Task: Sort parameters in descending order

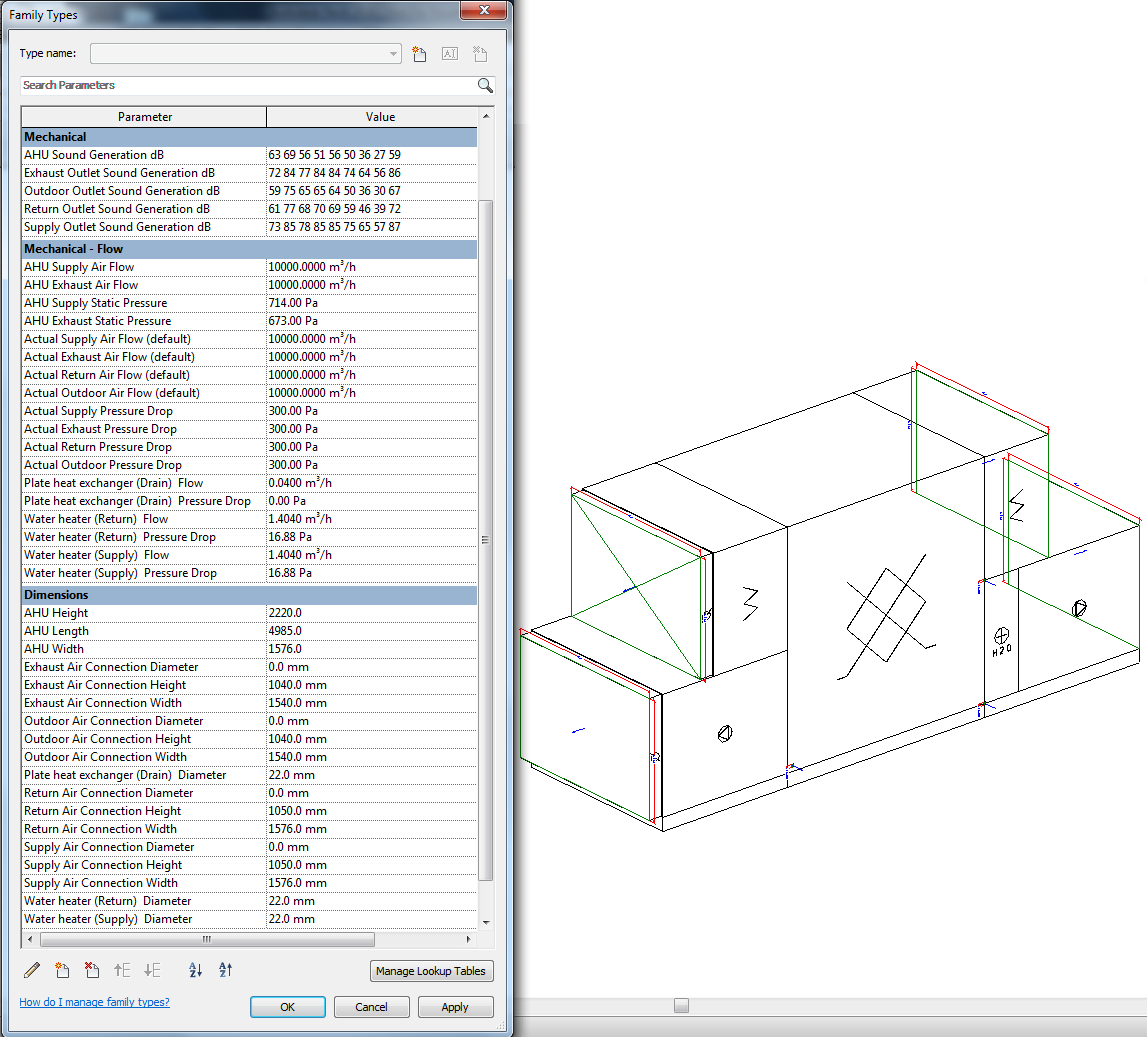Action: click(225, 970)
